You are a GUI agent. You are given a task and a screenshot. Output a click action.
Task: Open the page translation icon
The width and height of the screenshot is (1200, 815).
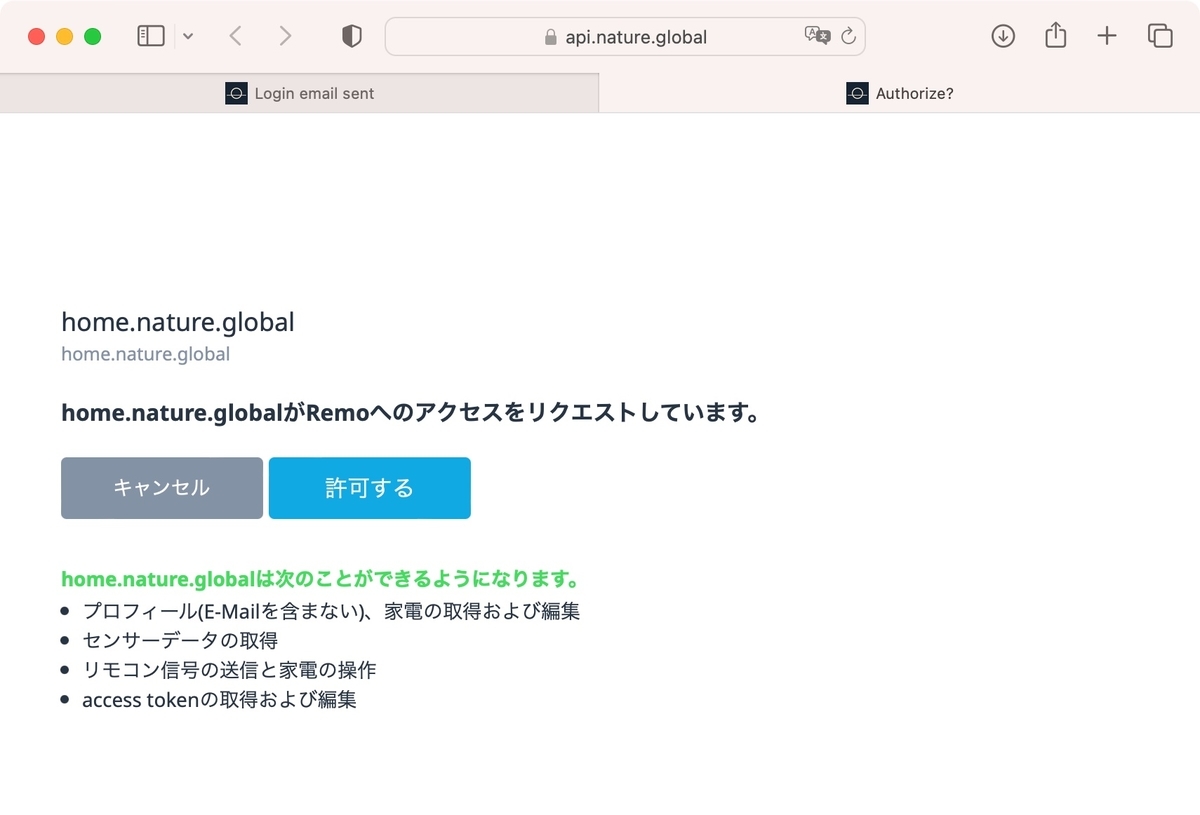pyautogui.click(x=817, y=36)
